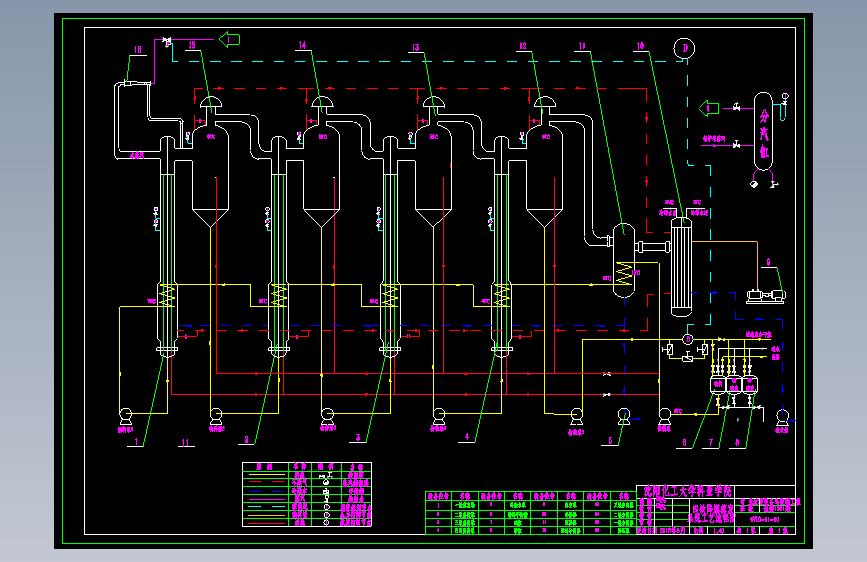The width and height of the screenshot is (867, 562).
Task: Select the vacuum pump motor symbol under callout 9
Action: [766, 296]
